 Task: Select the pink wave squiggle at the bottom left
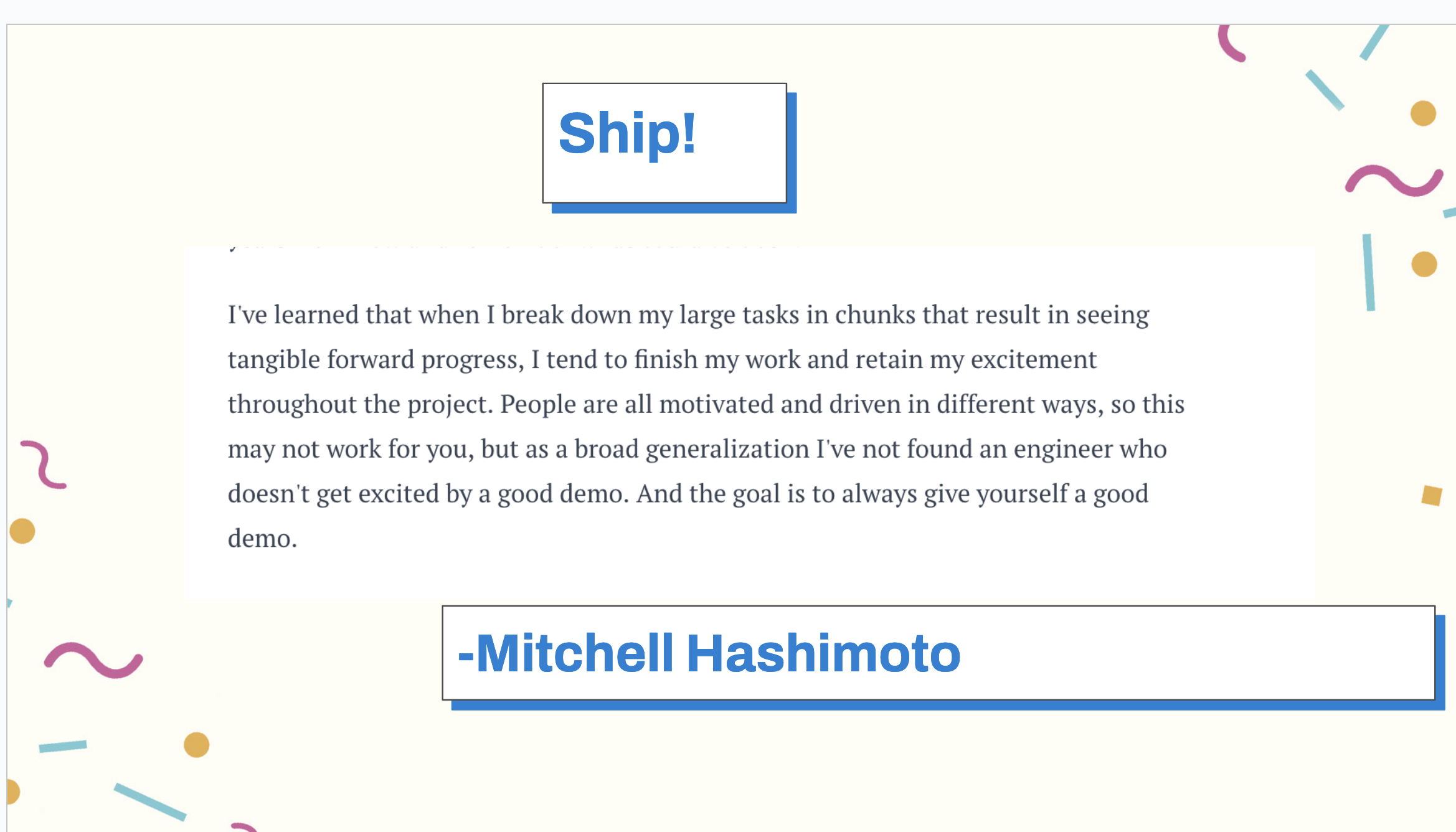pos(93,660)
